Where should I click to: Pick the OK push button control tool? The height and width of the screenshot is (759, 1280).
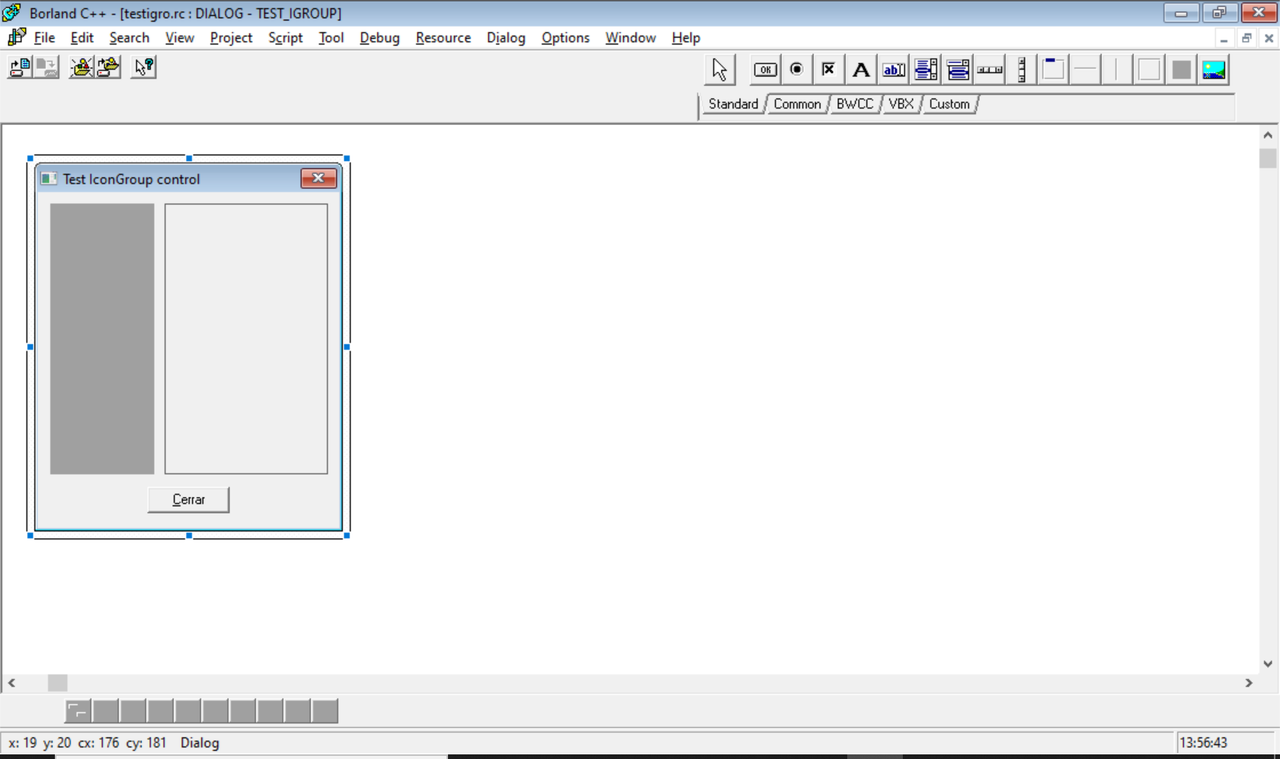point(765,70)
